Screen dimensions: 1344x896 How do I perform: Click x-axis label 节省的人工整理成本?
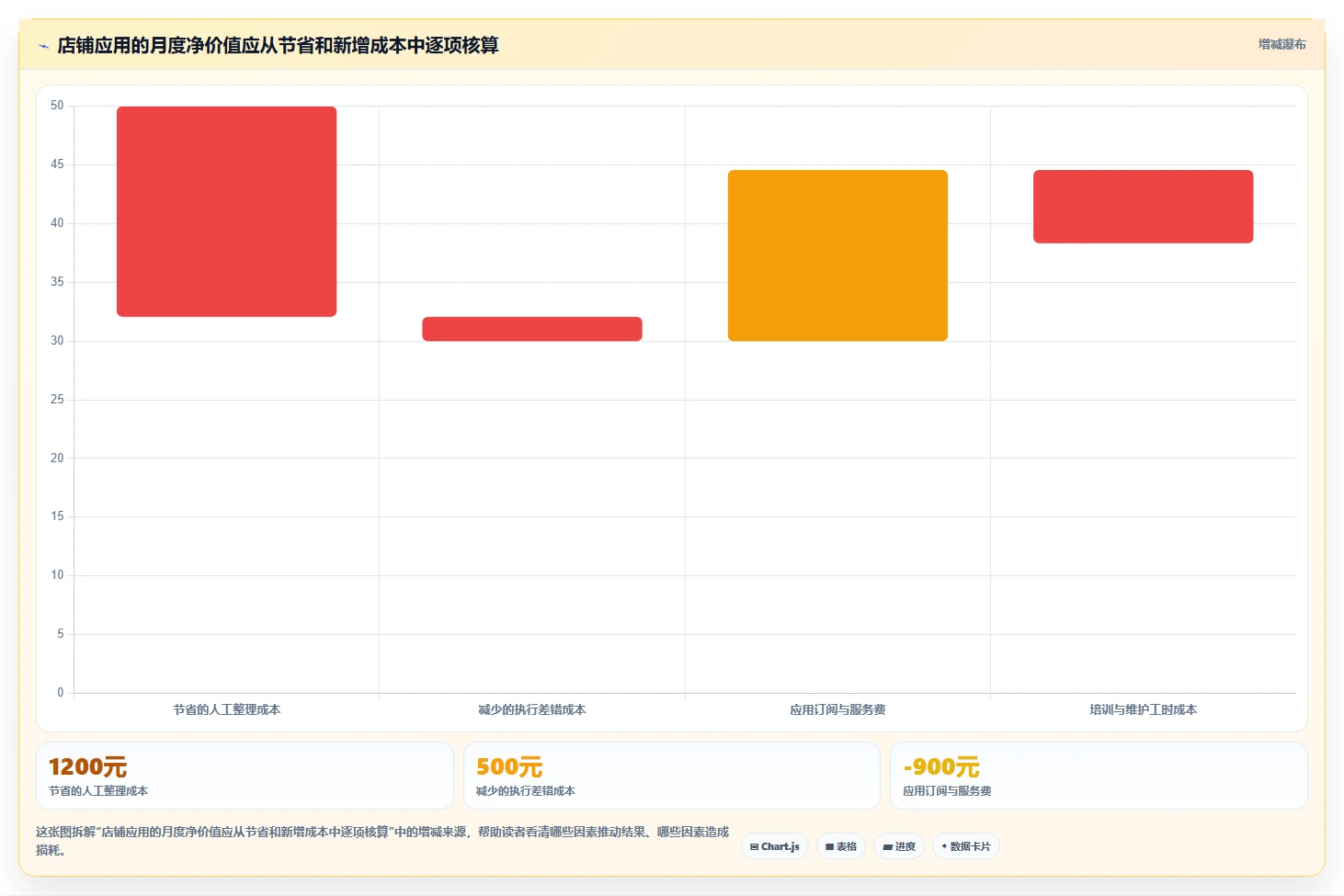(x=227, y=709)
